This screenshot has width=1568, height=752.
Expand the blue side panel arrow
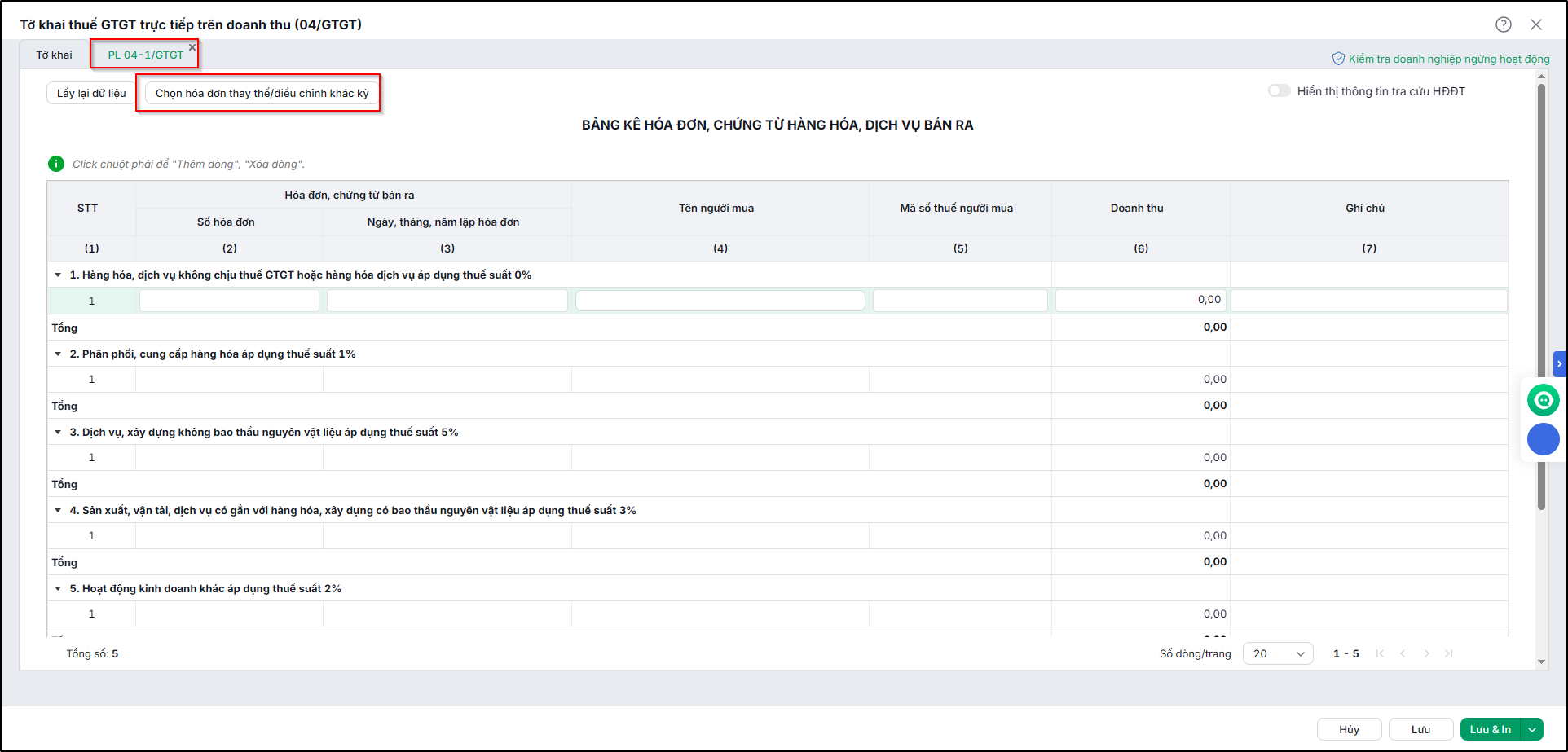tap(1560, 363)
